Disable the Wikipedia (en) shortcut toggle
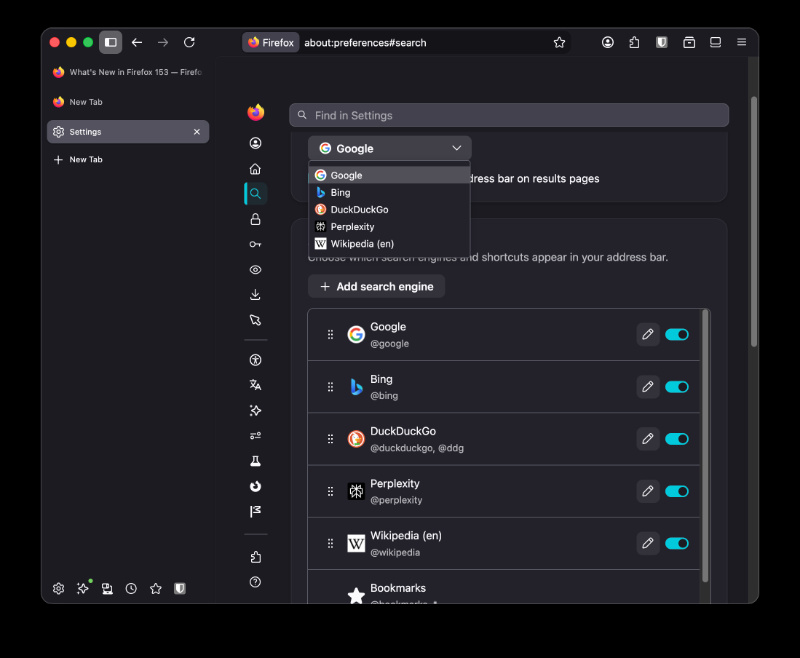 click(677, 543)
